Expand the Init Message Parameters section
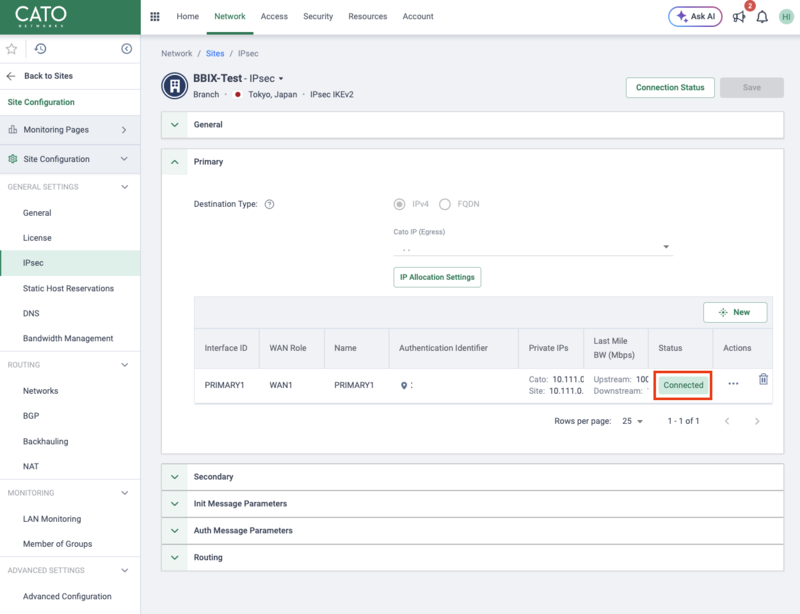 pos(174,504)
